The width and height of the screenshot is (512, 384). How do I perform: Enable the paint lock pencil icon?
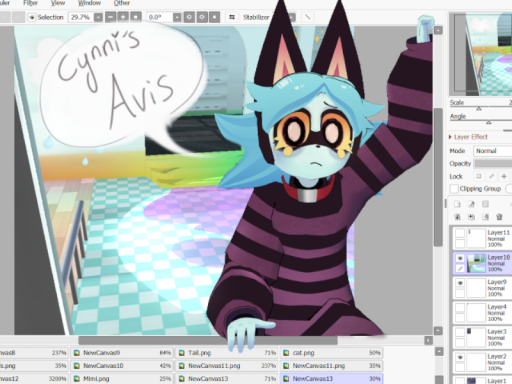pyautogui.click(x=491, y=176)
